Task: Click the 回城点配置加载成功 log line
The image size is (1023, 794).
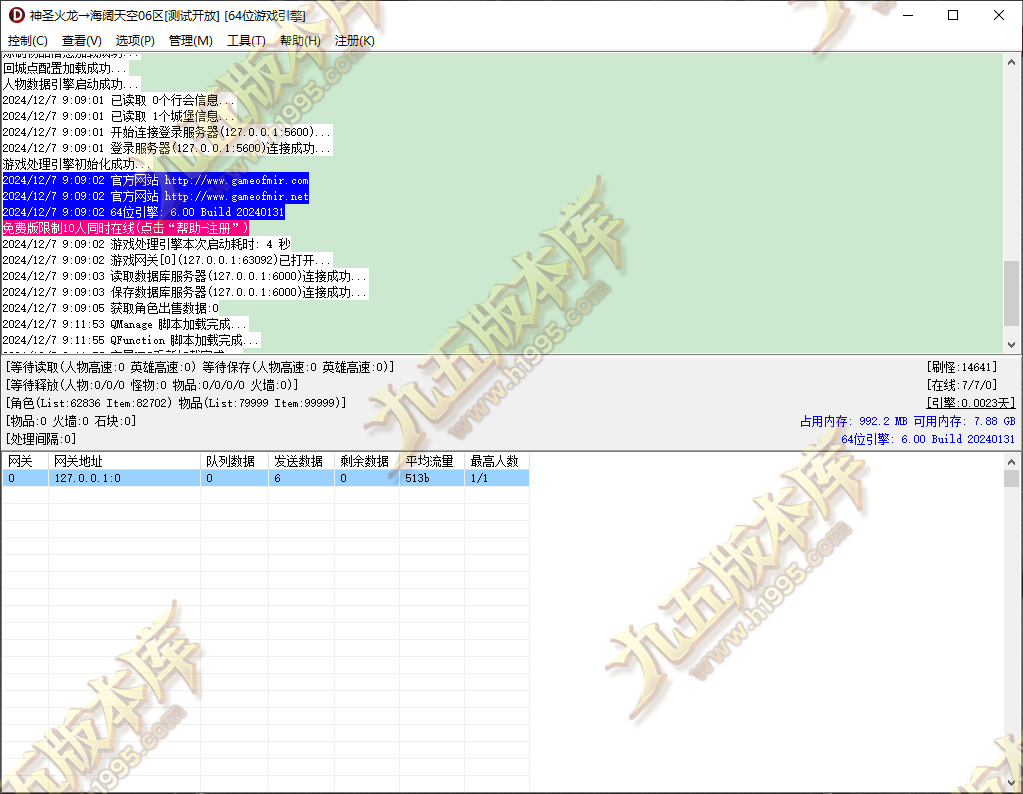Action: [x=65, y=68]
